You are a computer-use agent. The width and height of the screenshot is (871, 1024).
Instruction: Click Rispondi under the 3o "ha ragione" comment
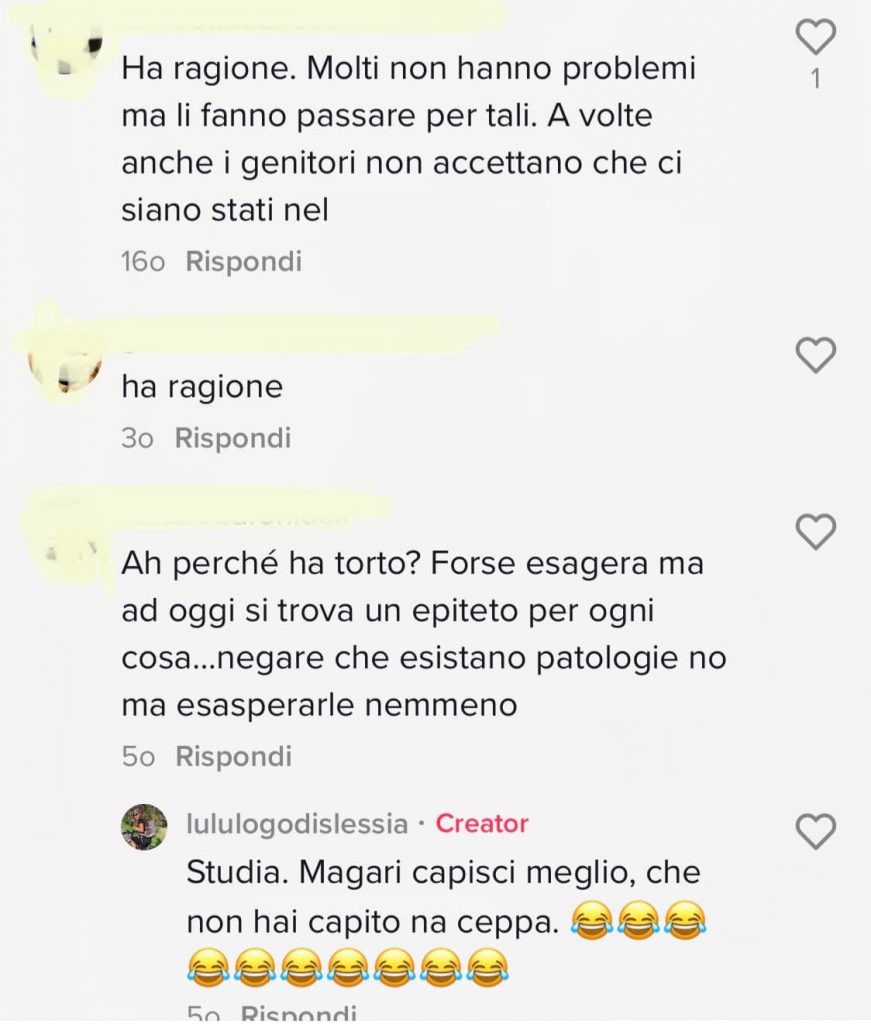tap(232, 438)
